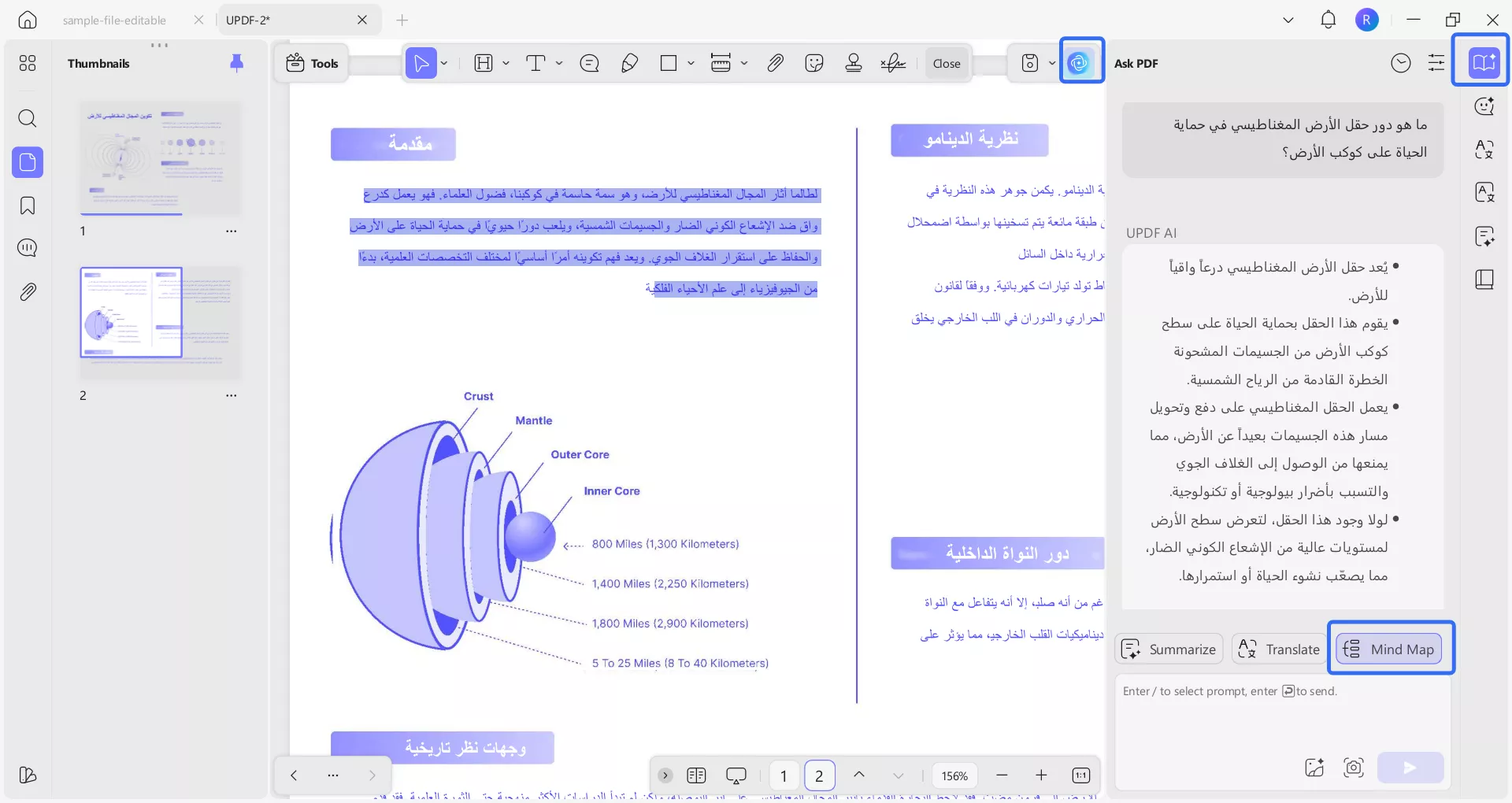Toggle the Ask PDF mode icon
The image size is (1512, 803).
pyautogui.click(x=1484, y=61)
